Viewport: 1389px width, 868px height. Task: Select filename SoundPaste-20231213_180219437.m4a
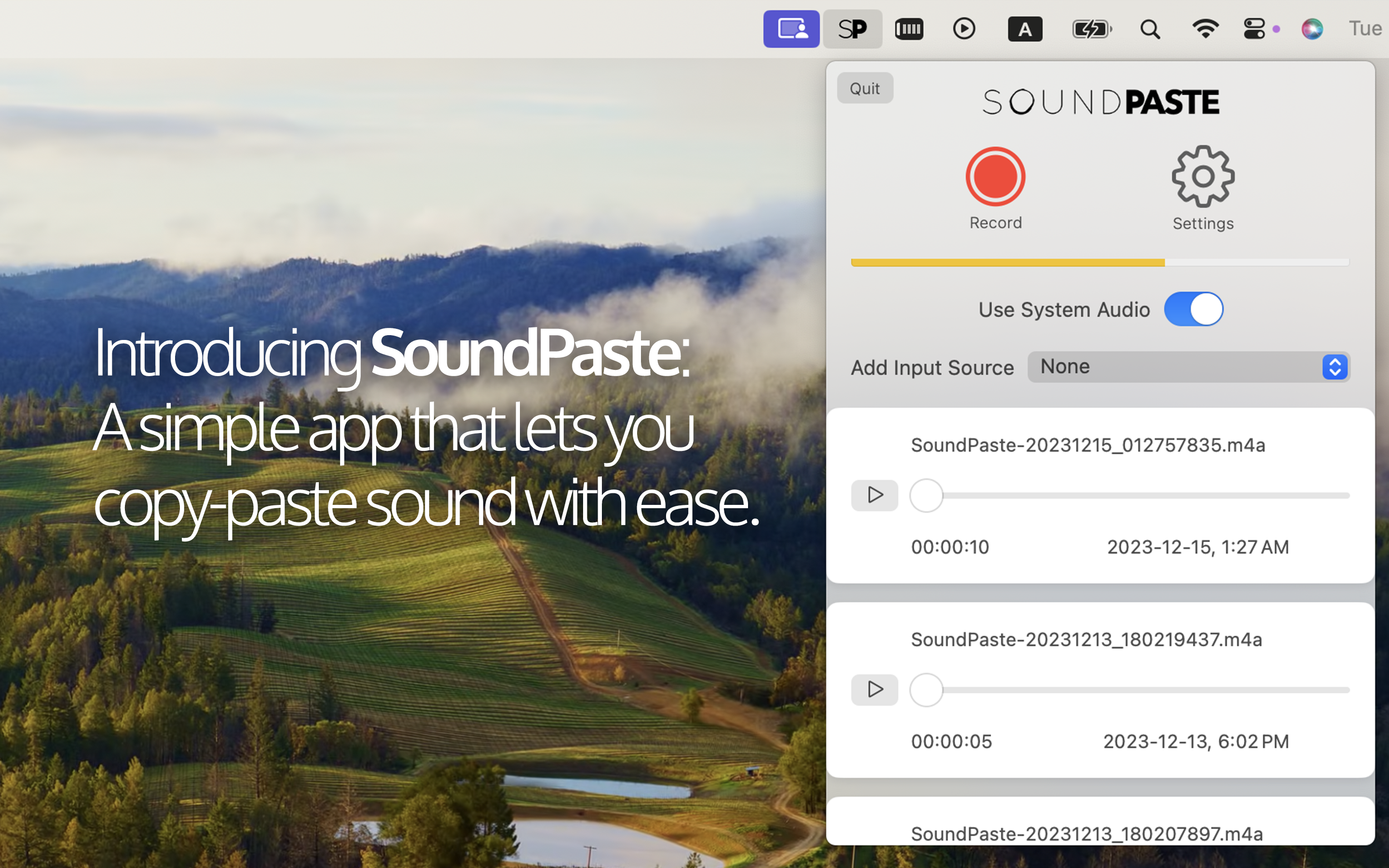(1087, 639)
